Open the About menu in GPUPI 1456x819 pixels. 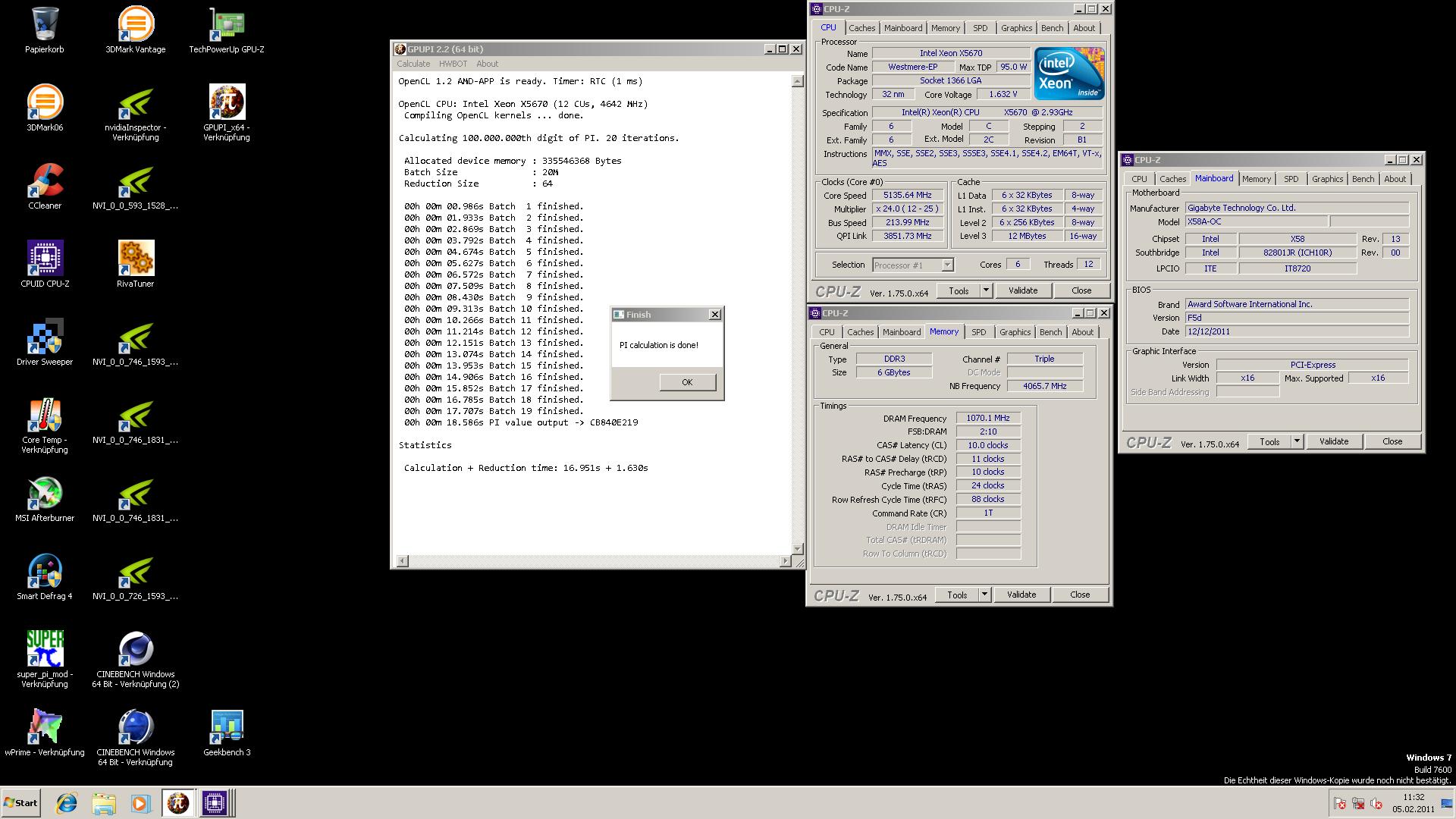[x=487, y=64]
